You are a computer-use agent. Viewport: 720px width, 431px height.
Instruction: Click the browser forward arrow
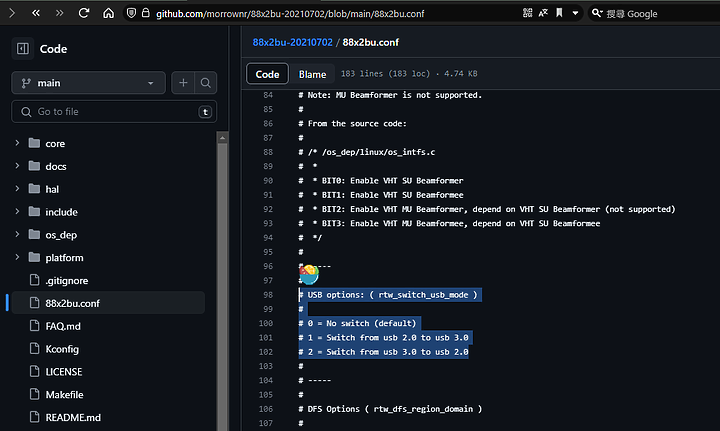click(x=12, y=13)
